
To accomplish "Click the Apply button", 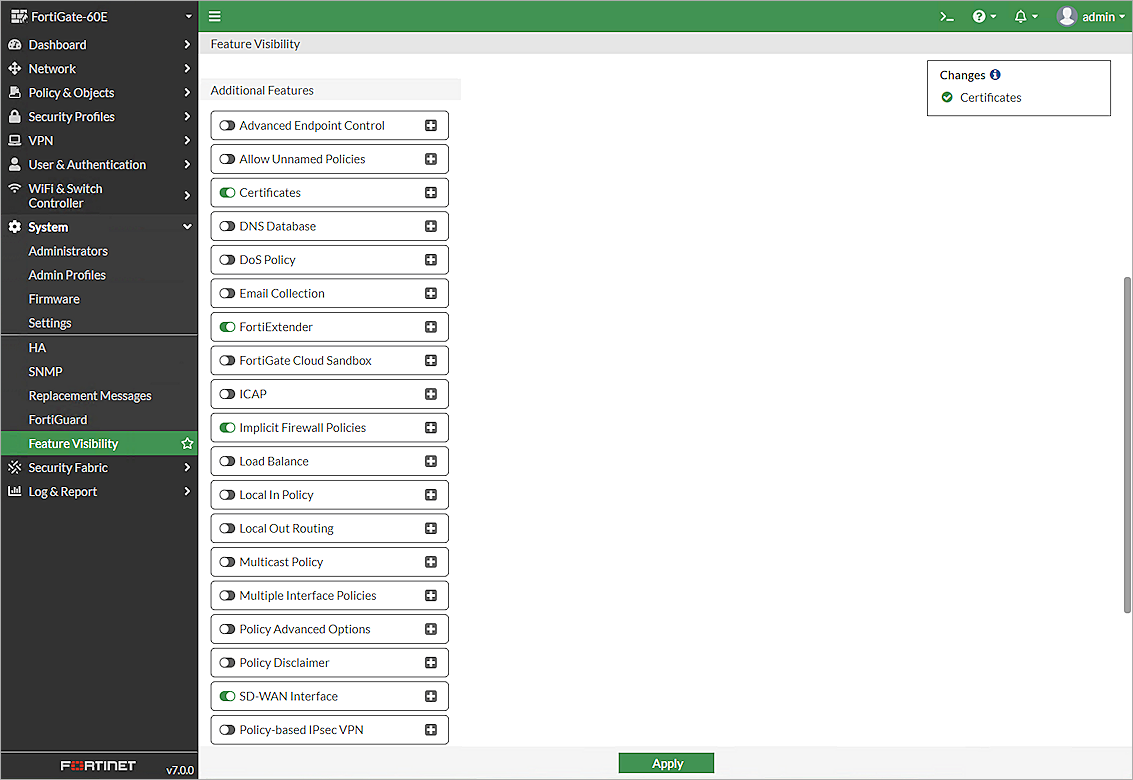I will pos(666,762).
